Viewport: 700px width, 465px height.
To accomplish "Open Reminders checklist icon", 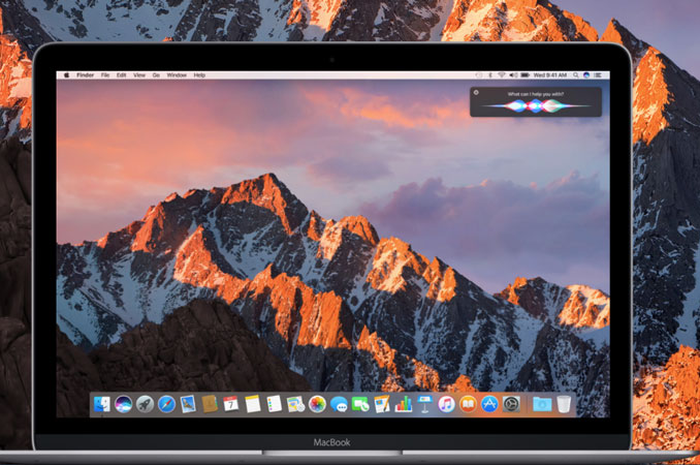I will click(x=274, y=404).
